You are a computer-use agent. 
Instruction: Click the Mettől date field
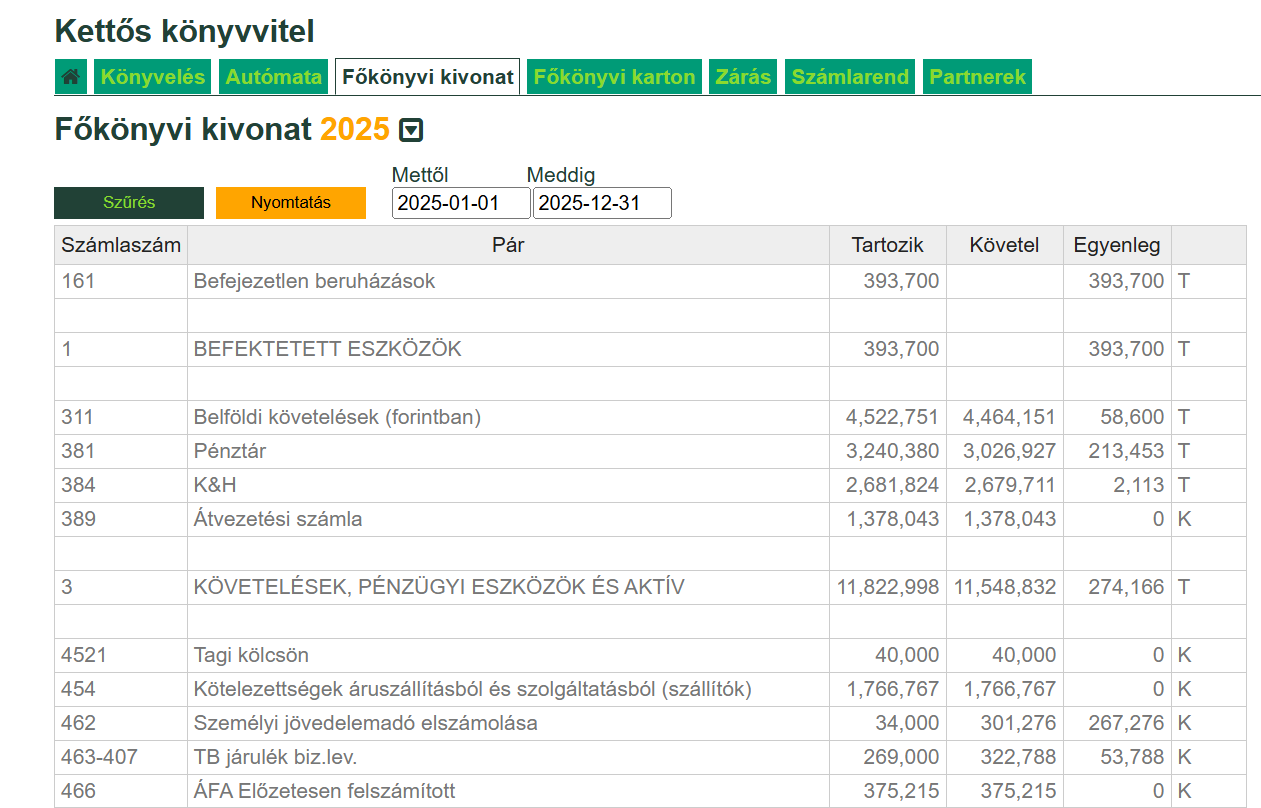pyautogui.click(x=460, y=203)
